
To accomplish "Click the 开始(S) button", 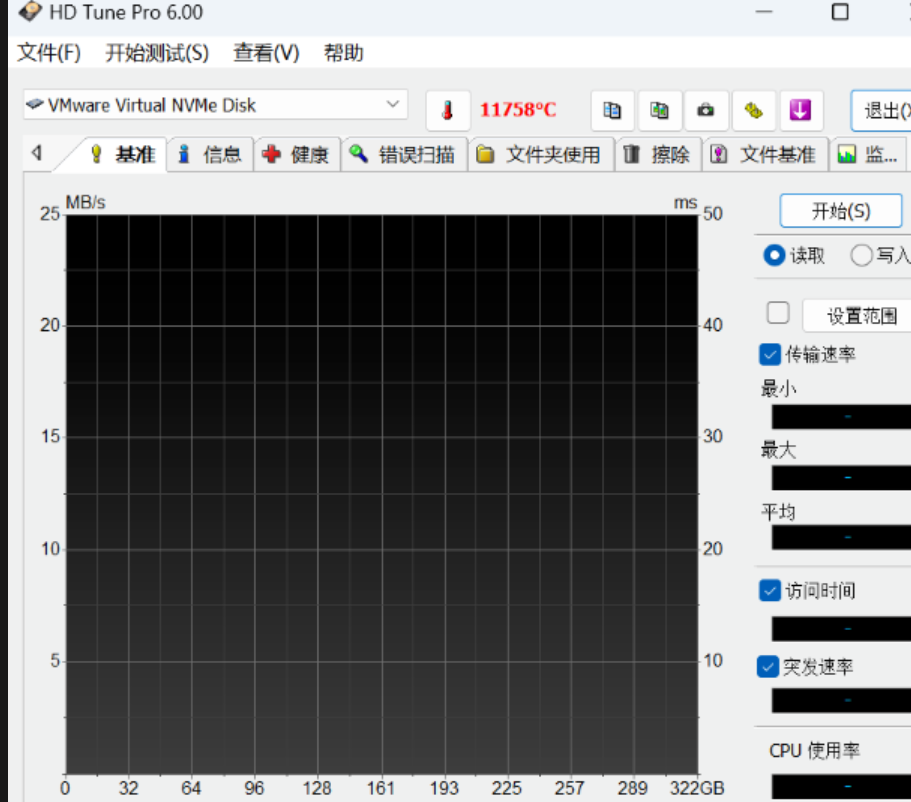I will coord(841,211).
